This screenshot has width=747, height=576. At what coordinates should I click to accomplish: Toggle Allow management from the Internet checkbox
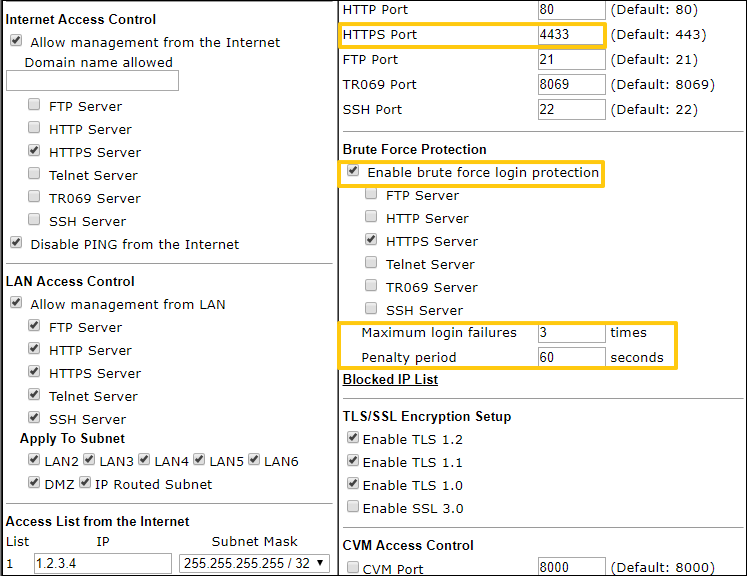pyautogui.click(x=16, y=42)
